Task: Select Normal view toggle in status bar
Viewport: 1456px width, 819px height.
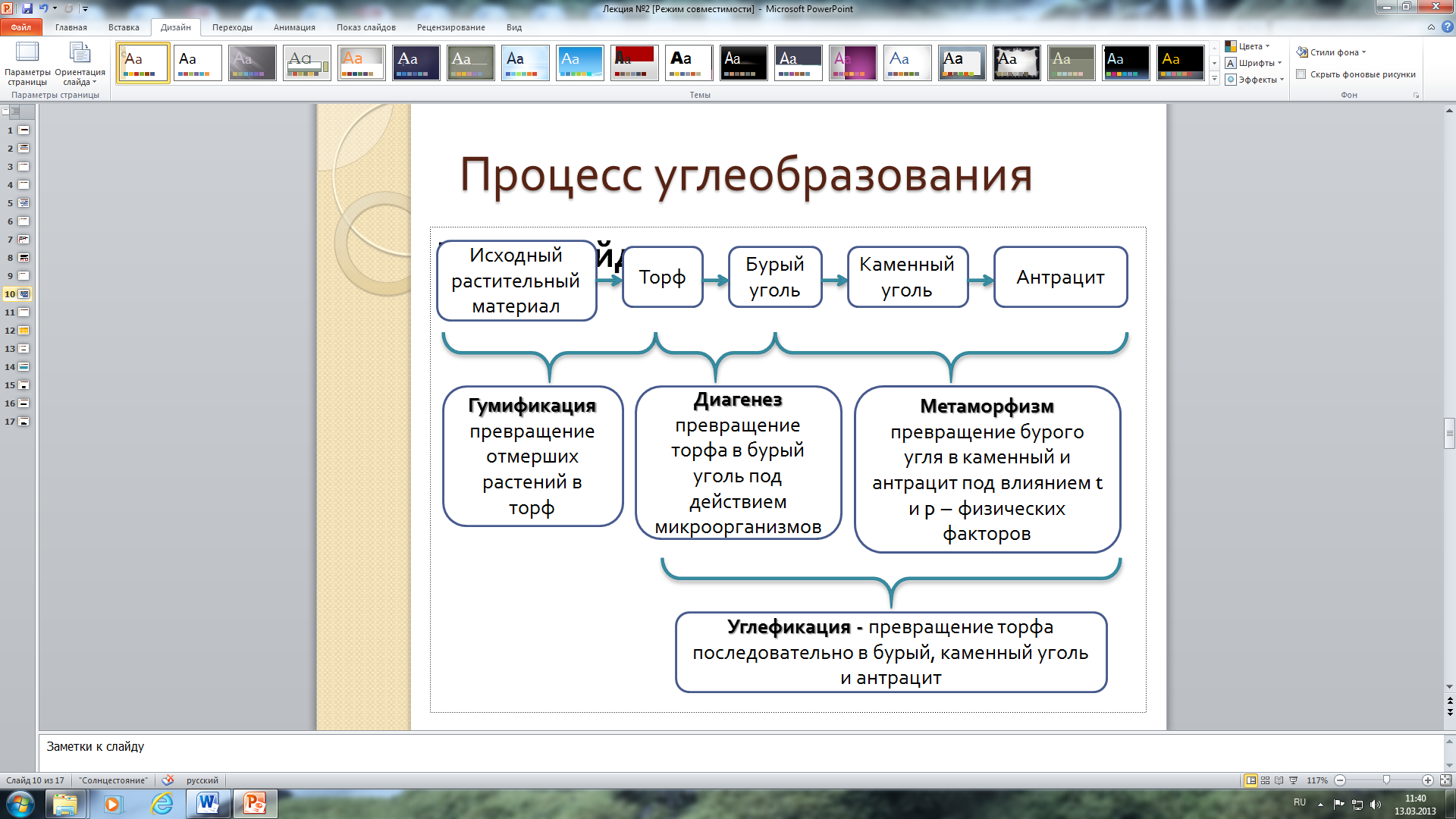Action: 1250,780
